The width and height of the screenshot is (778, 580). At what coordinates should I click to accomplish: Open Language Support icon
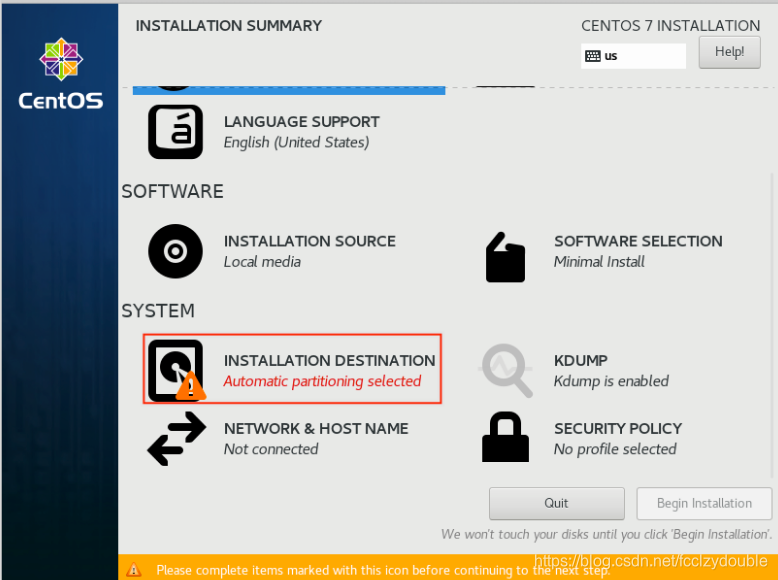point(175,131)
